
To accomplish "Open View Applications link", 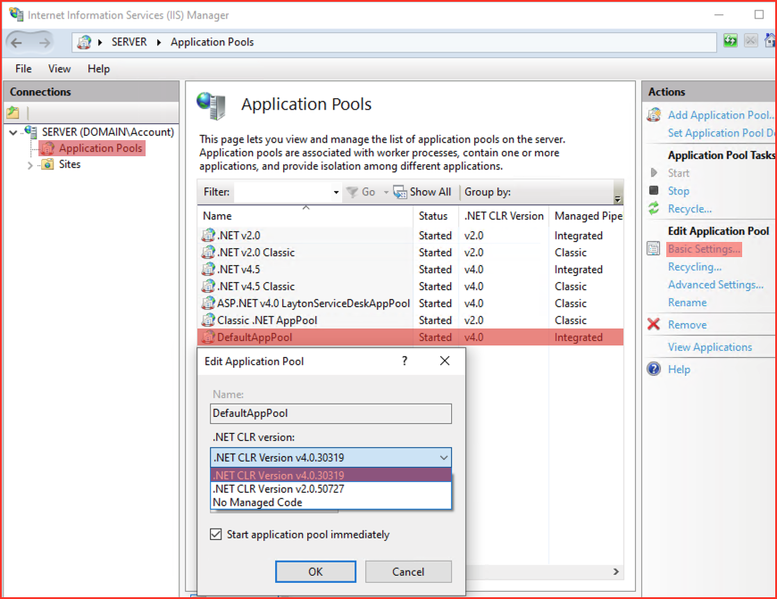I will [x=710, y=347].
